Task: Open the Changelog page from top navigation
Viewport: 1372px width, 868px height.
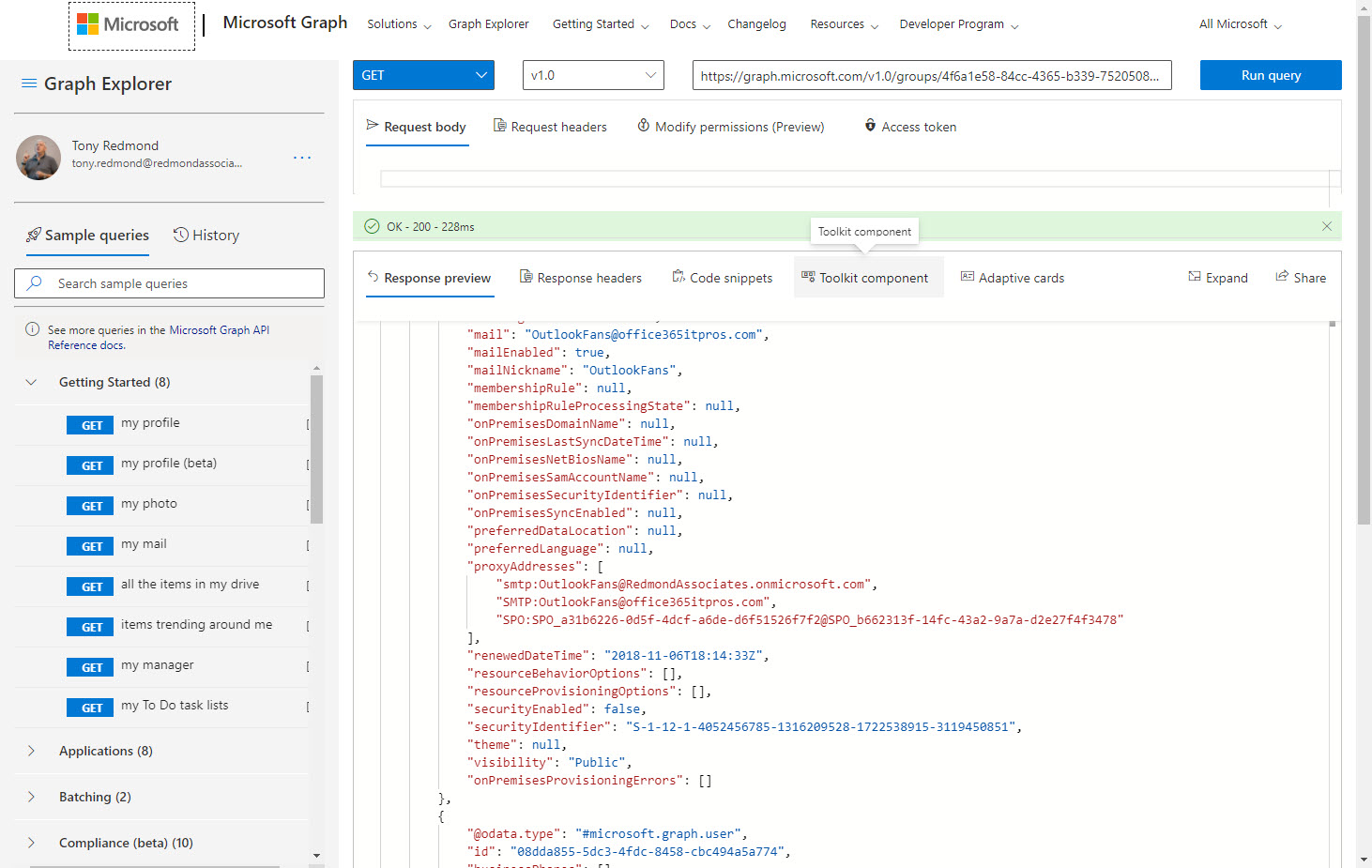Action: tap(756, 23)
